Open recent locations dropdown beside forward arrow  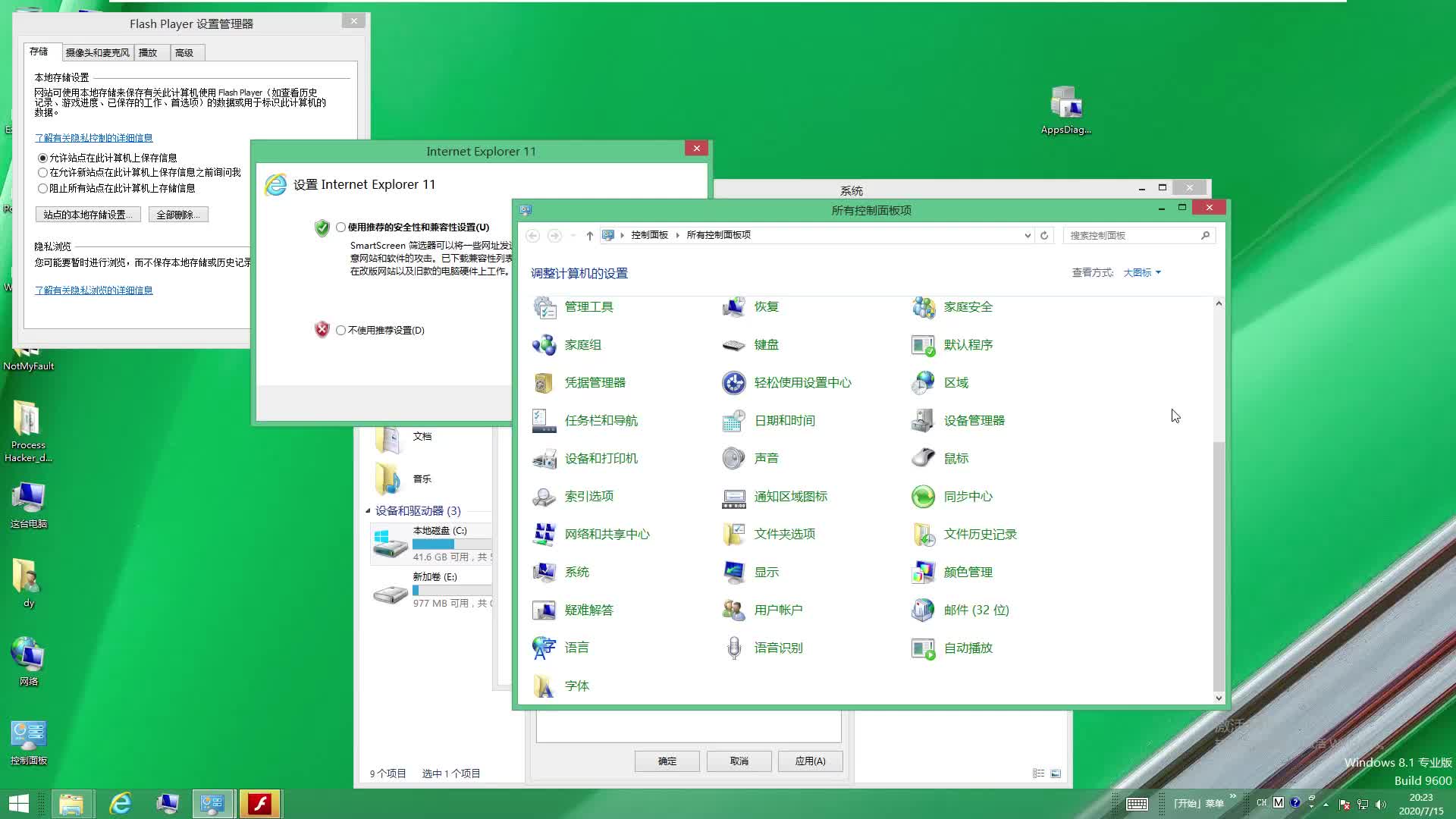[x=573, y=236]
